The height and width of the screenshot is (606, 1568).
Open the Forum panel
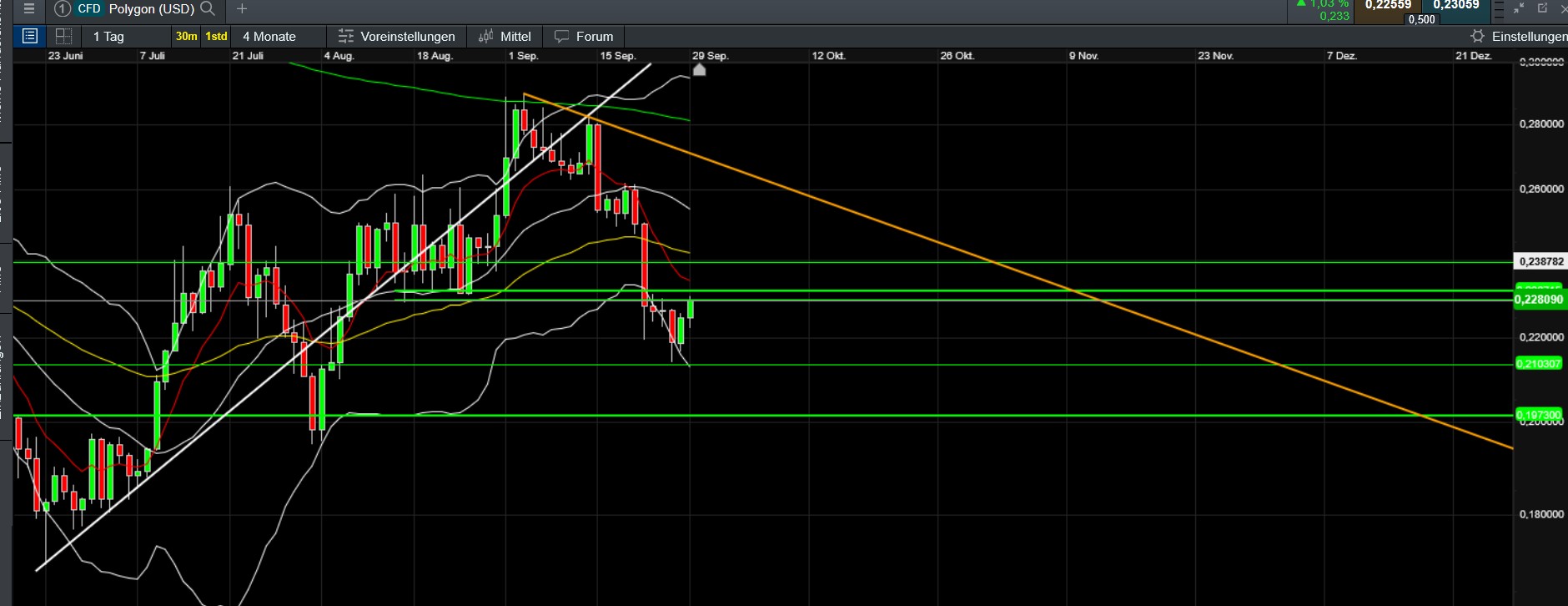point(584,36)
